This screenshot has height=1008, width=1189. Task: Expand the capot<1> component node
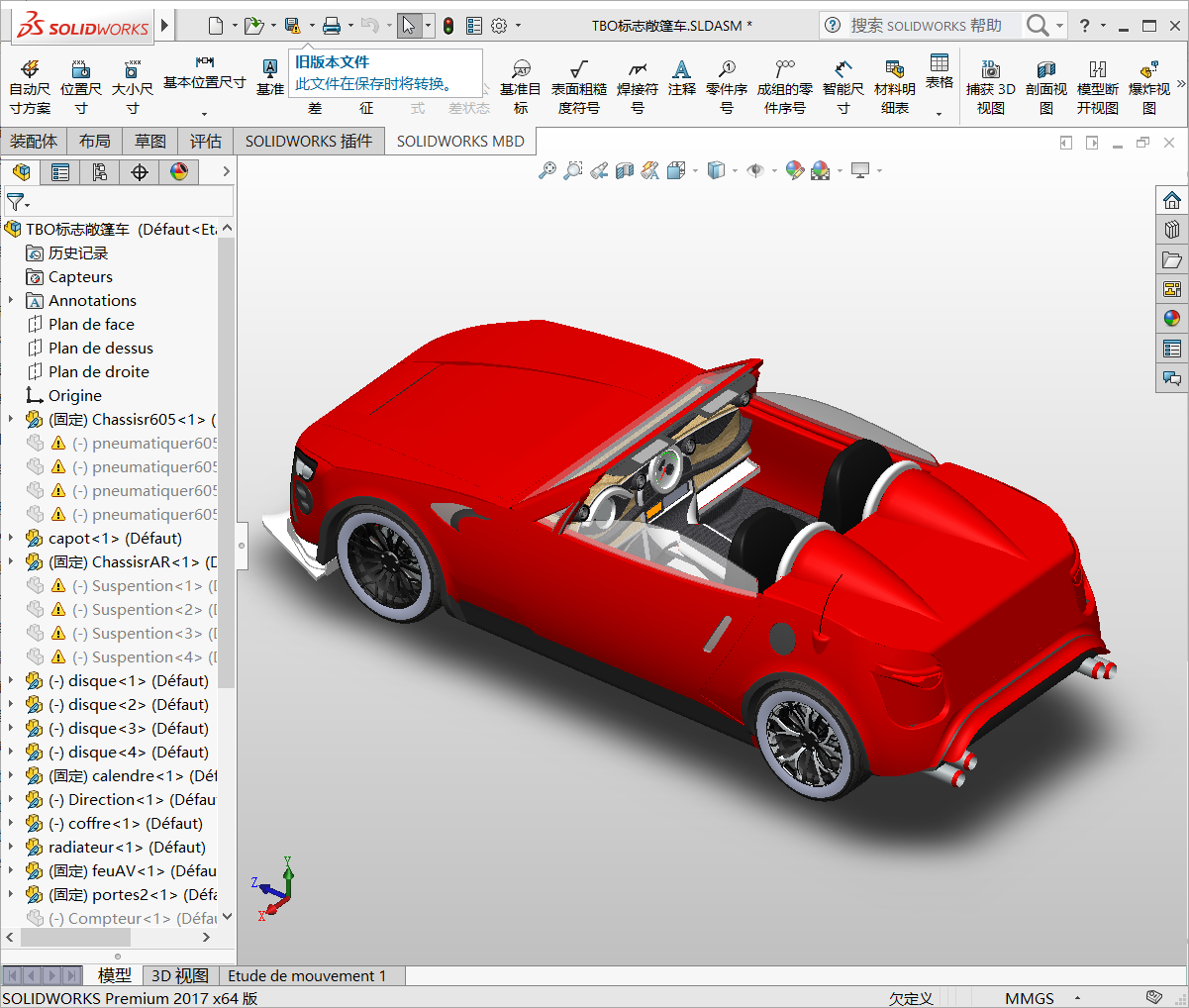pos(11,538)
